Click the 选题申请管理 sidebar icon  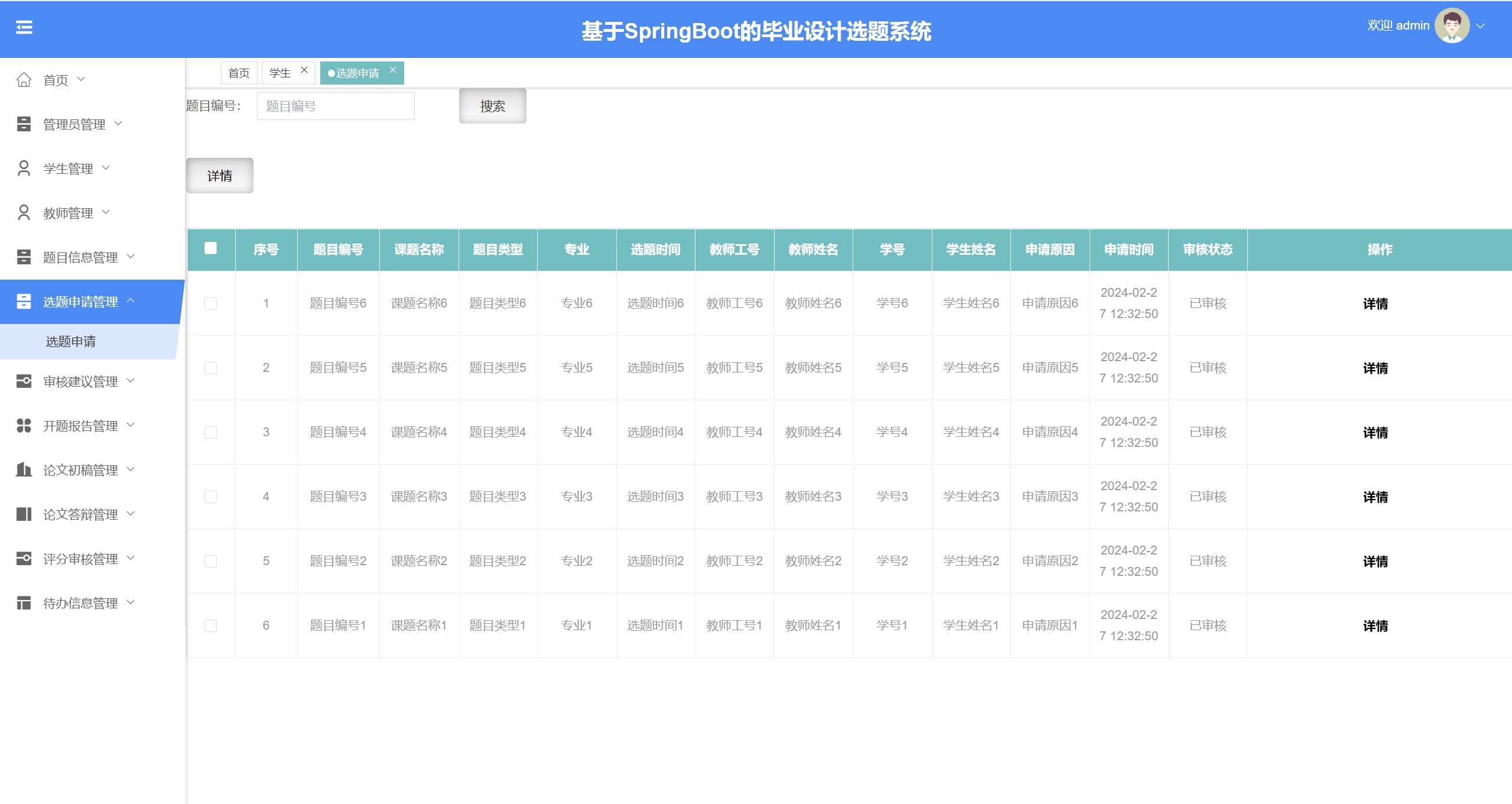24,301
